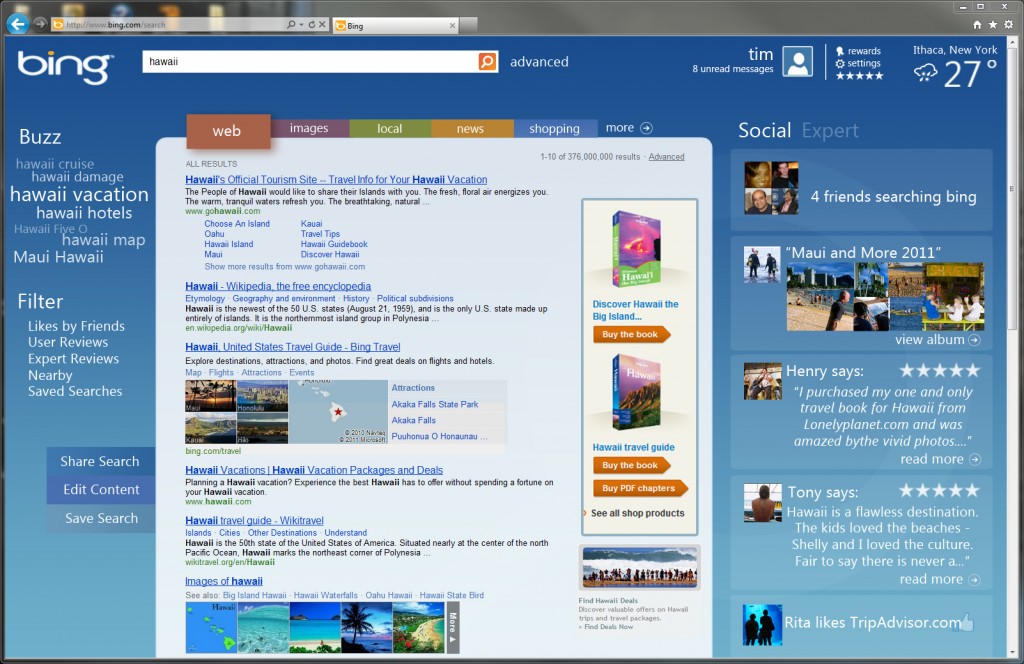
Task: Click Images of hawaii link
Action: 223,581
